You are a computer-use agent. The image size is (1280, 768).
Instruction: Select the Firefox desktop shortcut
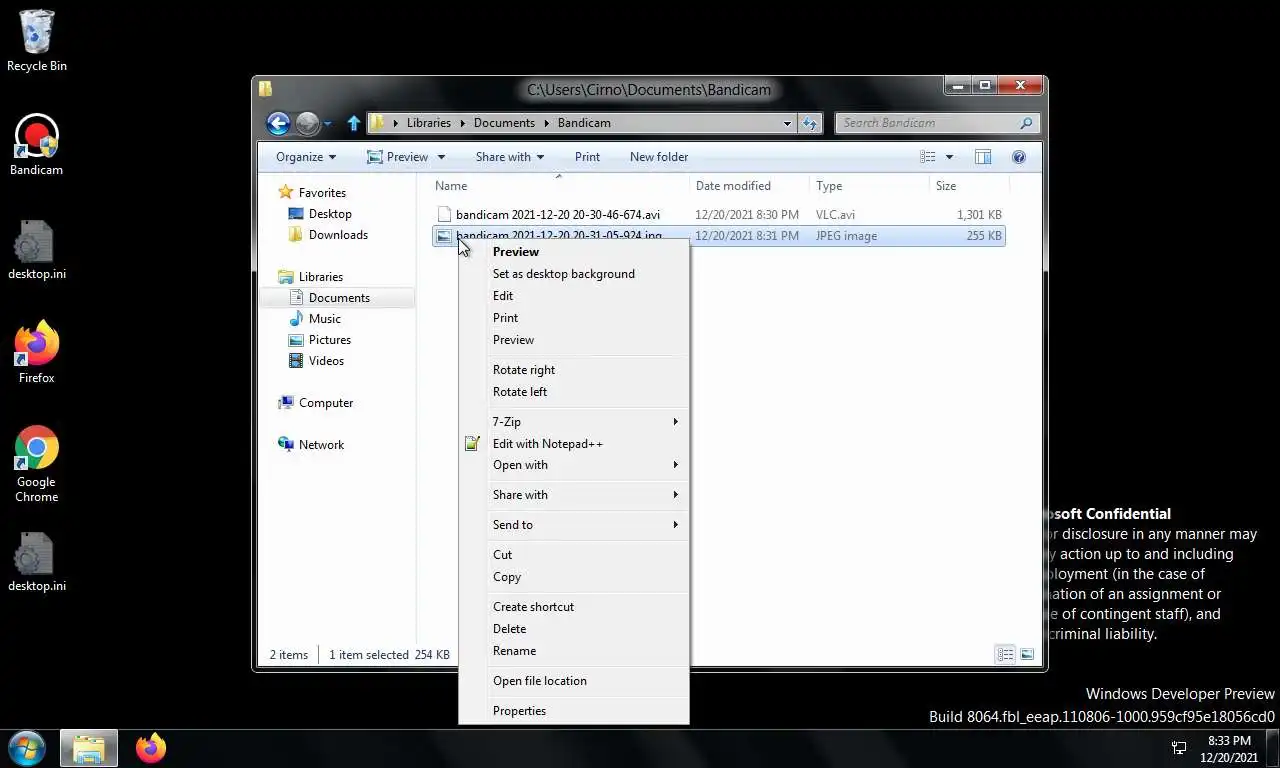tap(37, 352)
